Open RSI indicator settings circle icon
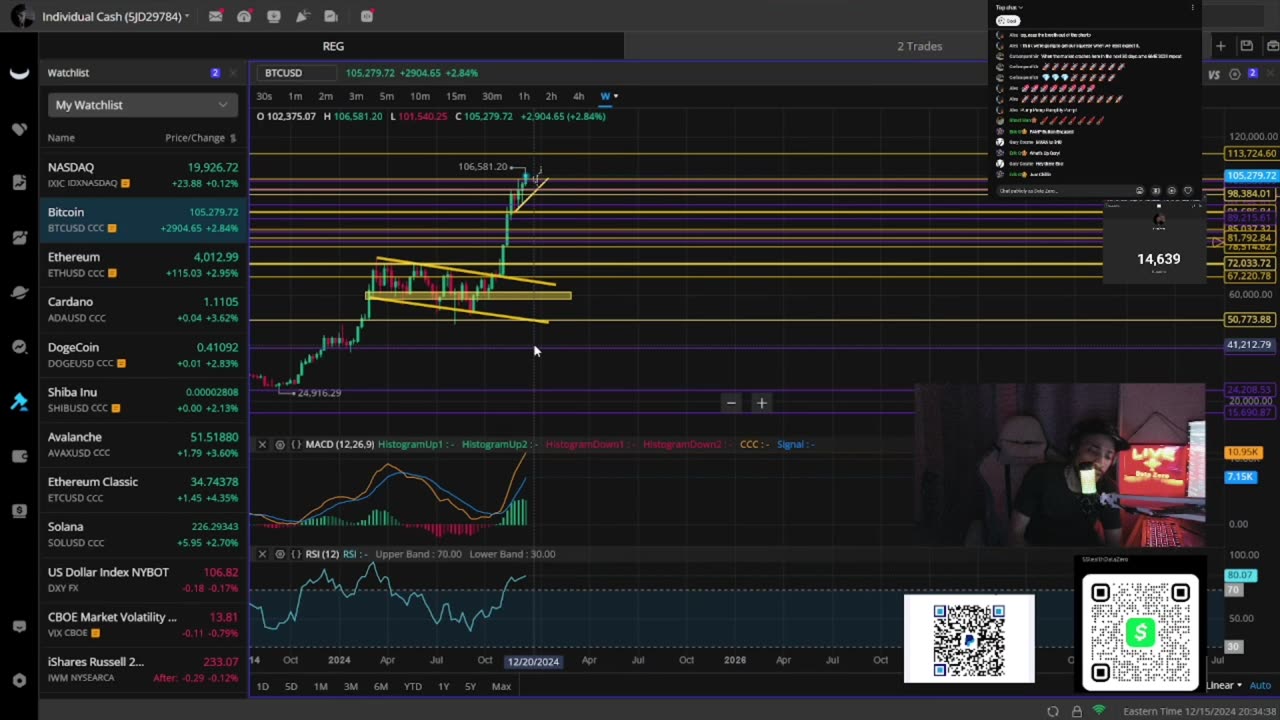Viewport: 1280px width, 720px height. click(280, 554)
